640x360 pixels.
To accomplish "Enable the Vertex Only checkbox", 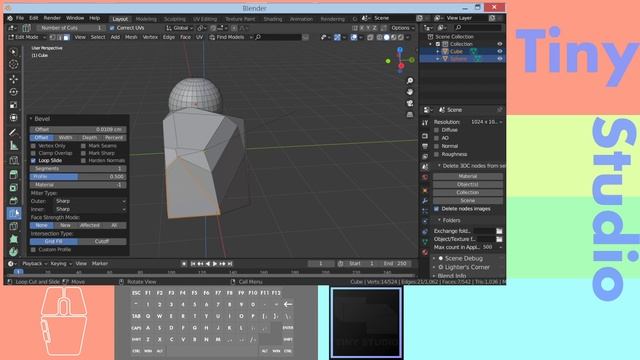I will [33, 146].
